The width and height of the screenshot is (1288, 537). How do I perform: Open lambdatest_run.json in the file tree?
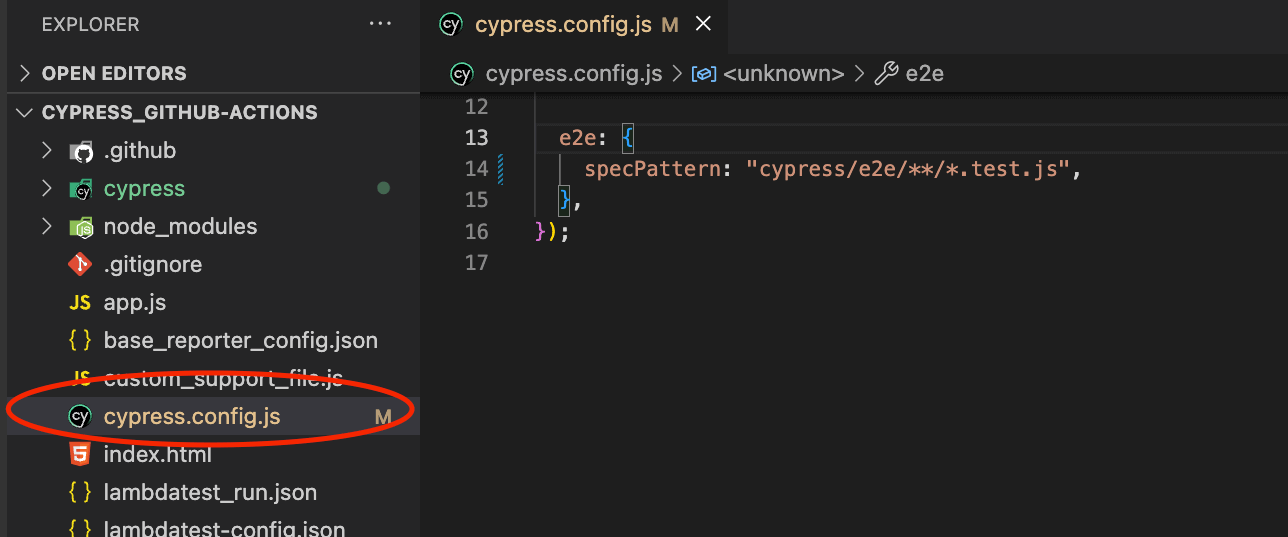click(x=210, y=493)
